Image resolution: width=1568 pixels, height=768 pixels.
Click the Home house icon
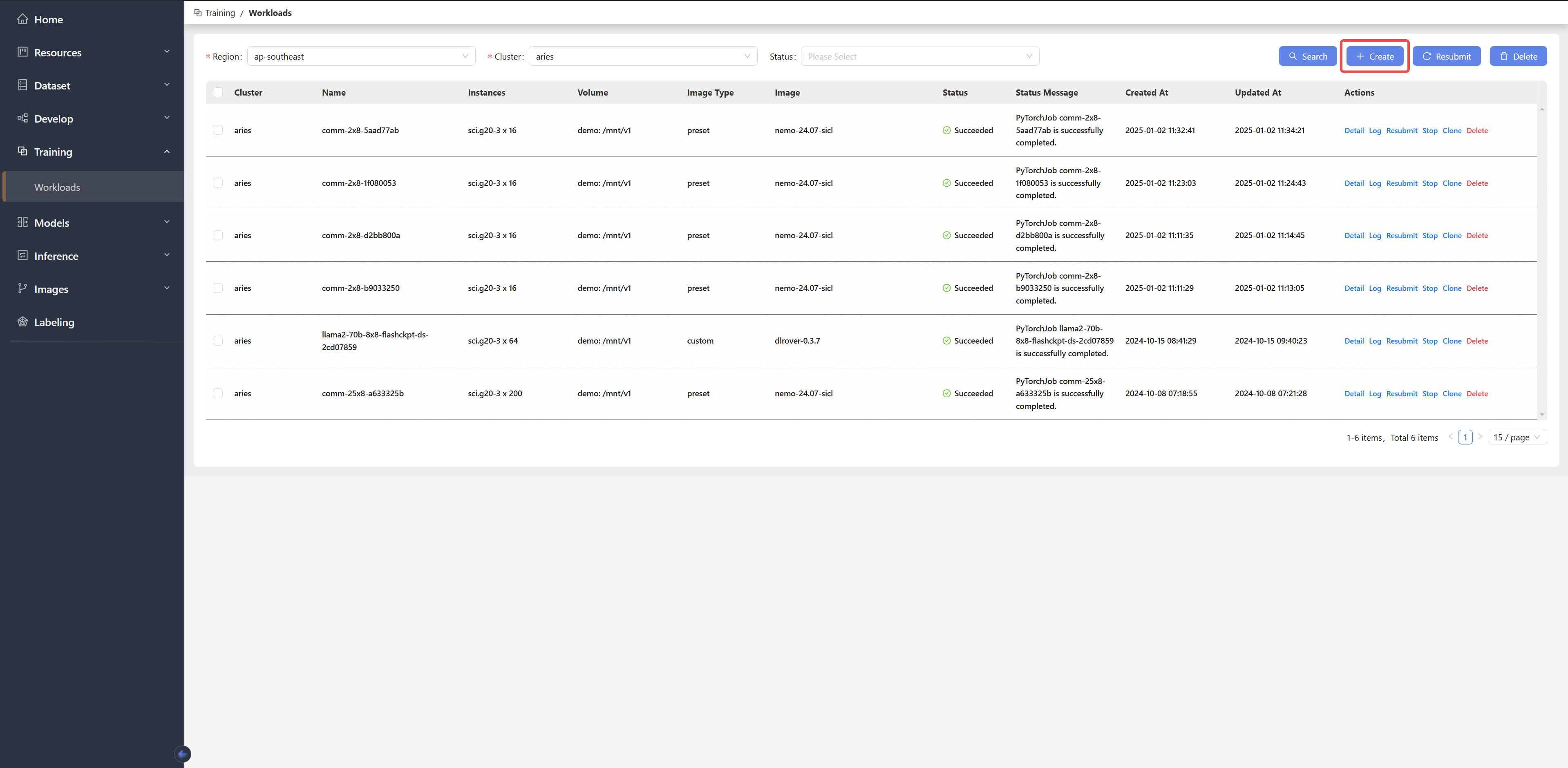point(22,19)
